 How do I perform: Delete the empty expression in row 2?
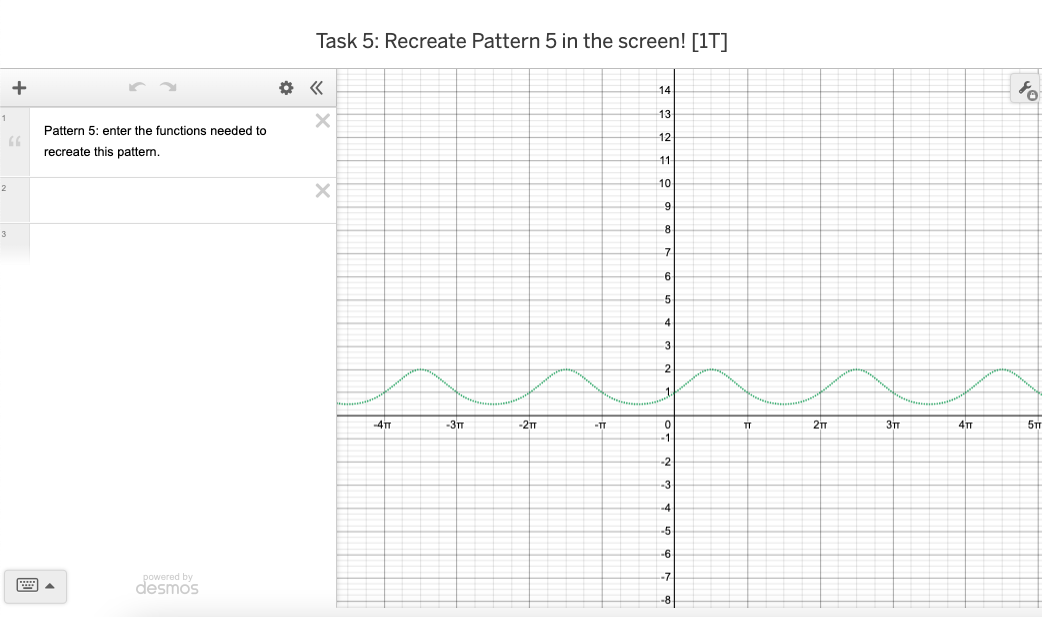[322, 191]
